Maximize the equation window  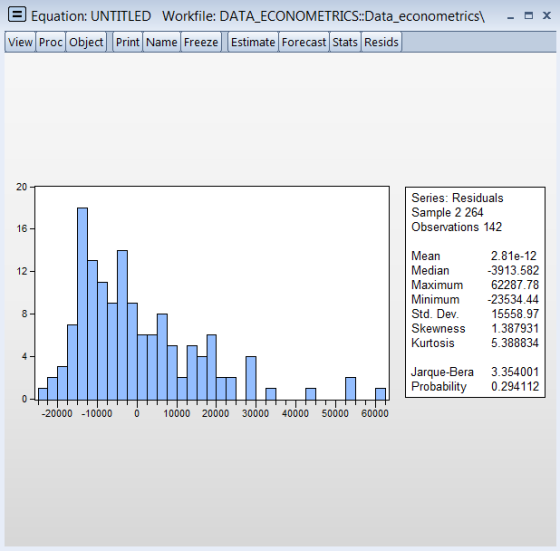click(529, 16)
